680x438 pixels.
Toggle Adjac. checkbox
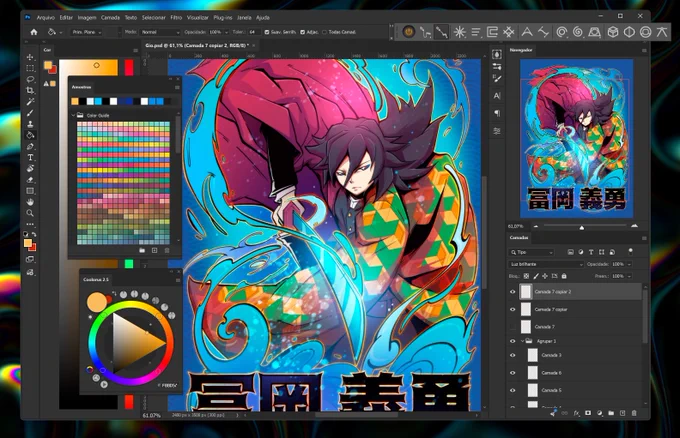pyautogui.click(x=302, y=32)
